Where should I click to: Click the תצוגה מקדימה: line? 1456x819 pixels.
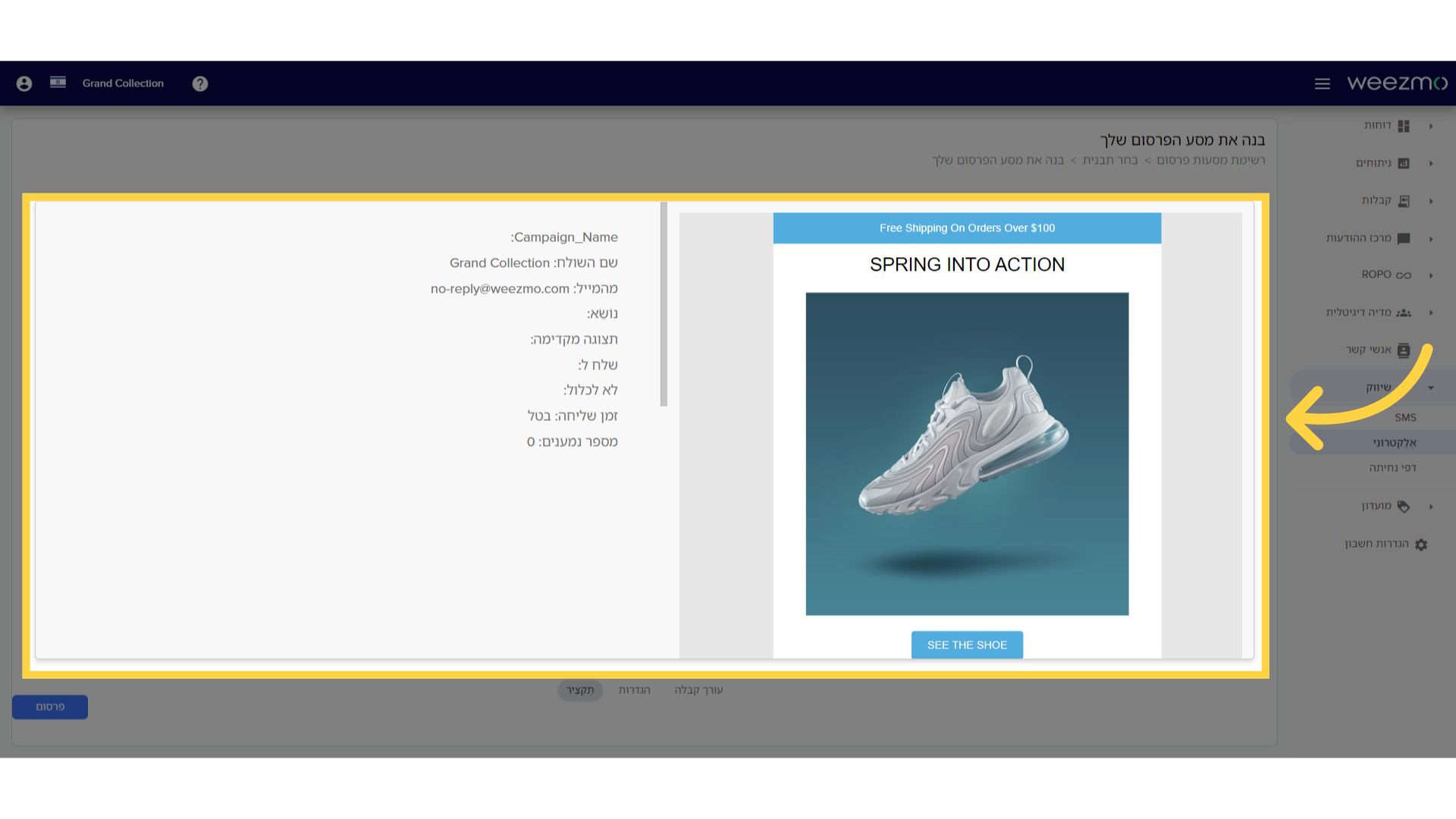[x=574, y=340]
